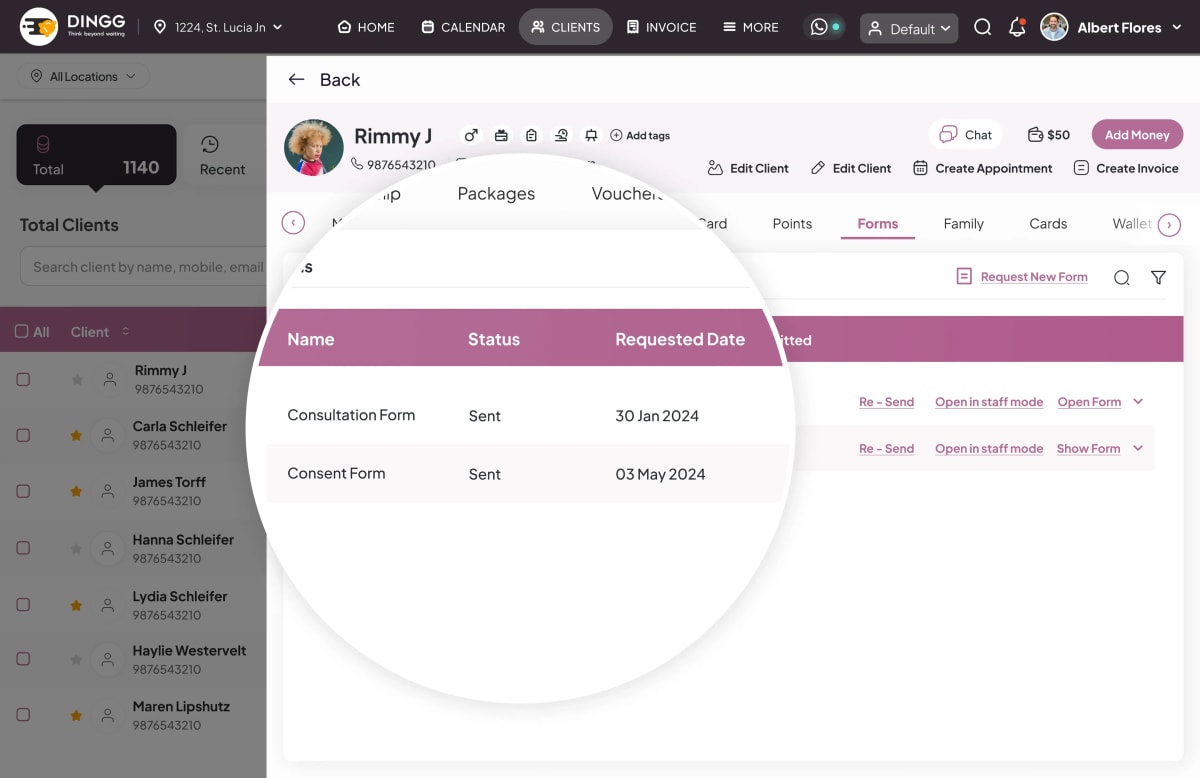Click Re - Send for Consent Form

[x=886, y=449]
